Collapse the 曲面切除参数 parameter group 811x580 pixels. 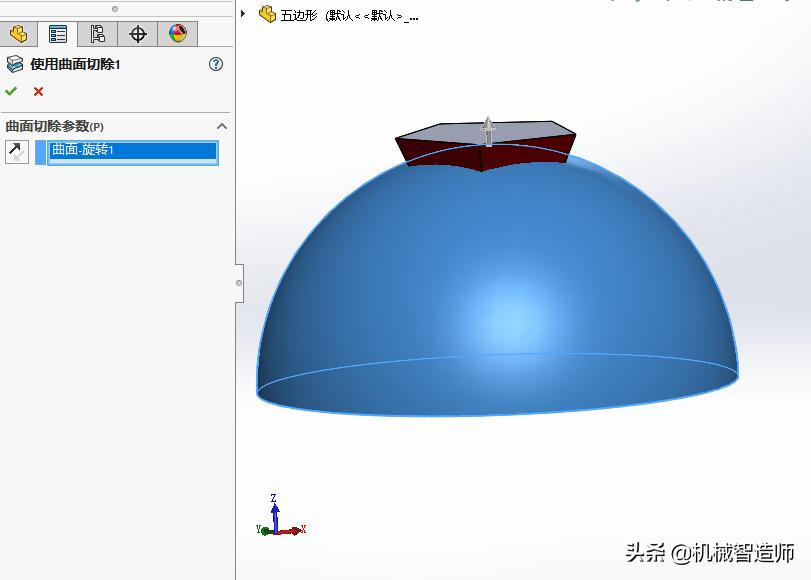coord(222,127)
